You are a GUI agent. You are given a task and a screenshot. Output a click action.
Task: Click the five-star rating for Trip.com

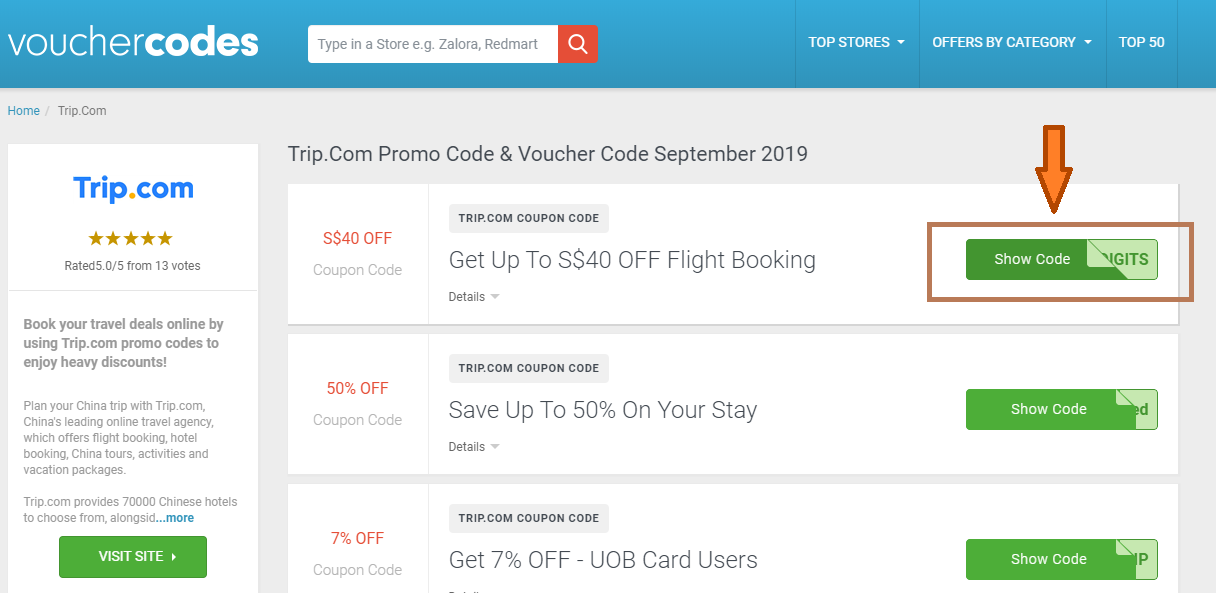(130, 238)
